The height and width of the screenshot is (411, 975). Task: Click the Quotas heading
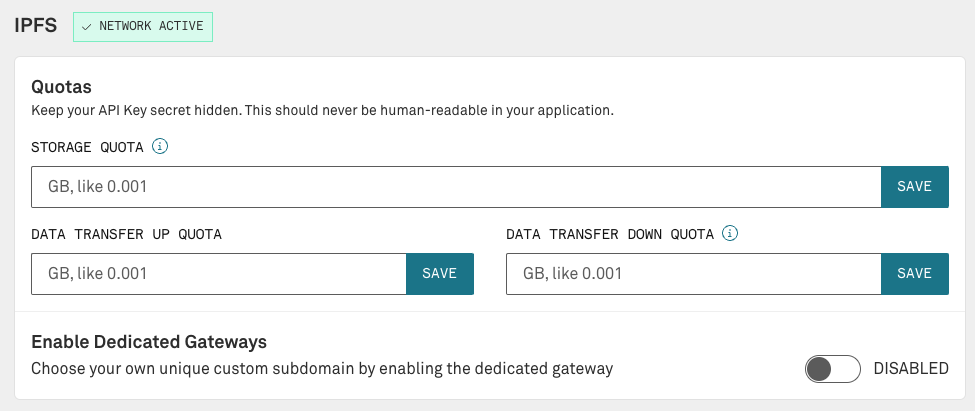pyautogui.click(x=62, y=86)
